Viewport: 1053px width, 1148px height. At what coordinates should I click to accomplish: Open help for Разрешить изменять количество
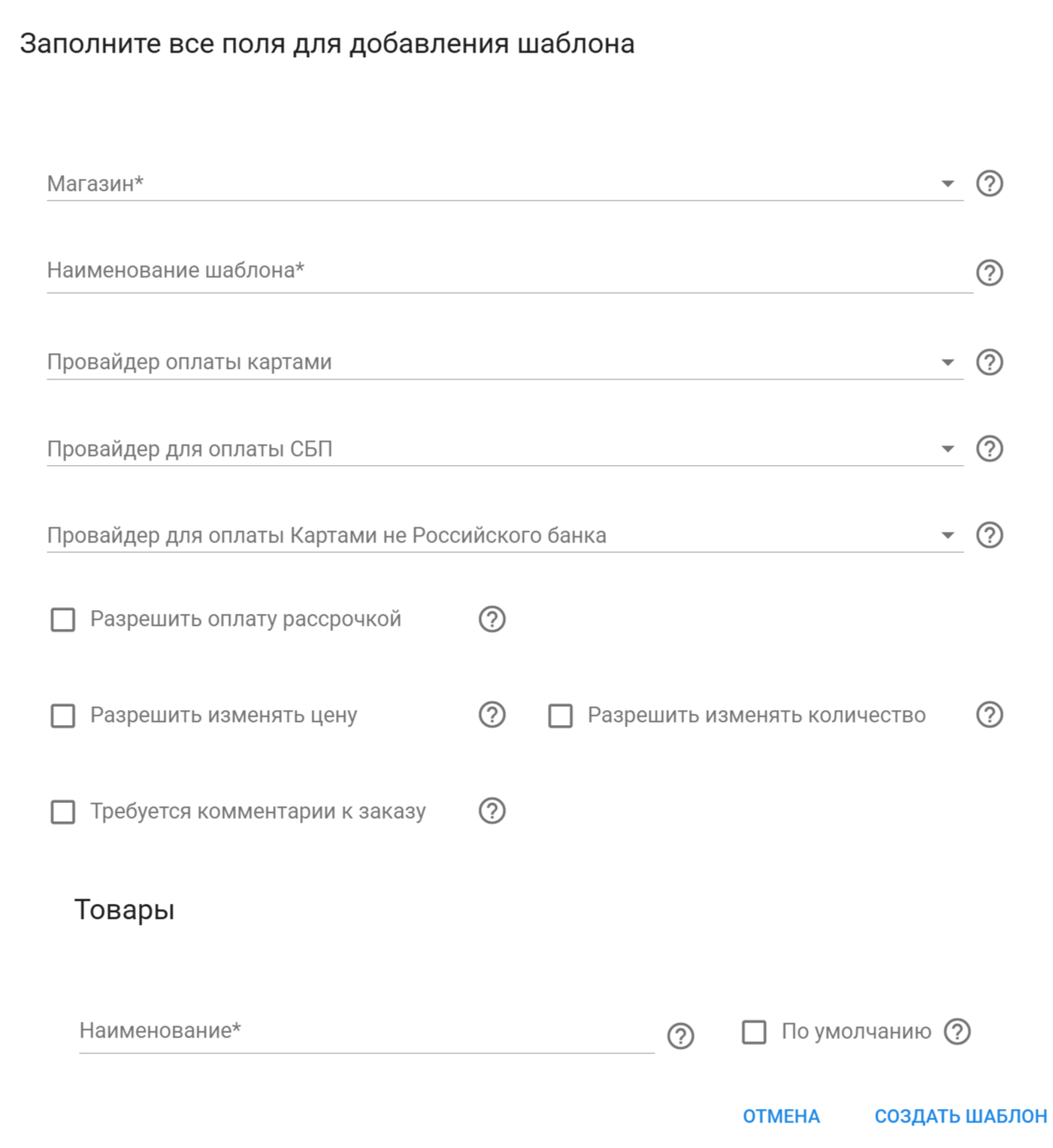pos(989,714)
